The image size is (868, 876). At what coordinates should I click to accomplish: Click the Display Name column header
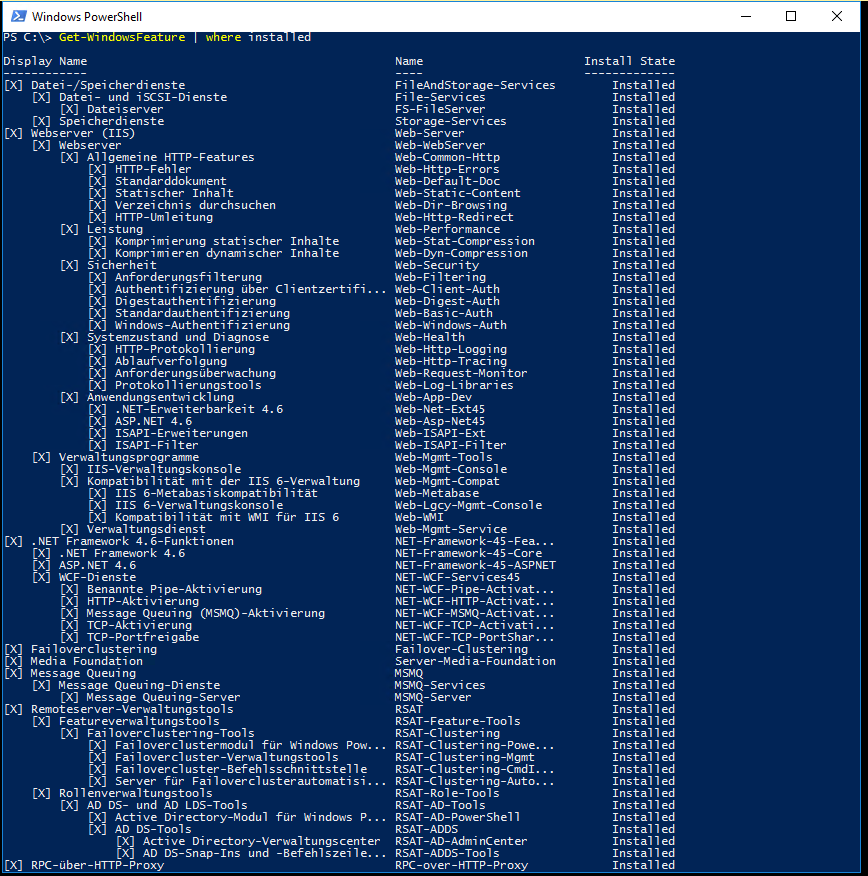45,61
